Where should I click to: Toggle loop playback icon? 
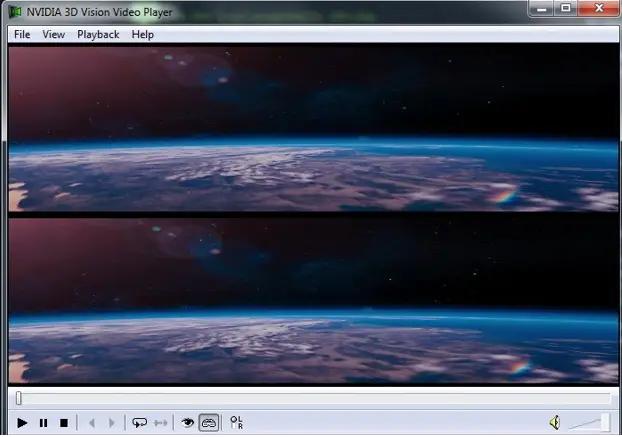click(x=140, y=423)
